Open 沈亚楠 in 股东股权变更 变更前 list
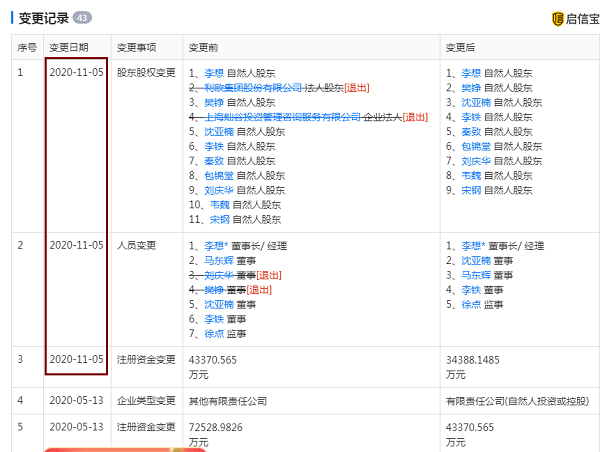The height and width of the screenshot is (452, 600). tap(219, 132)
